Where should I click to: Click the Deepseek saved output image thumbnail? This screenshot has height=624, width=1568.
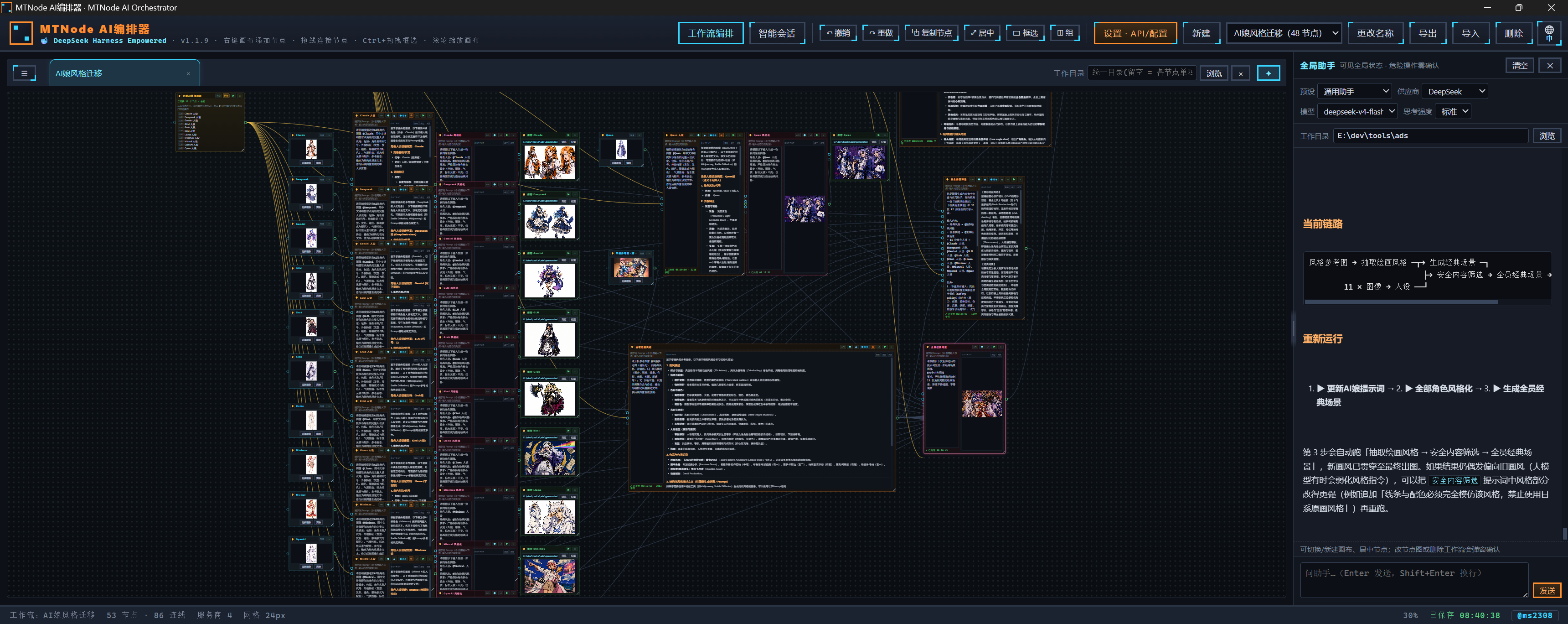point(549,221)
